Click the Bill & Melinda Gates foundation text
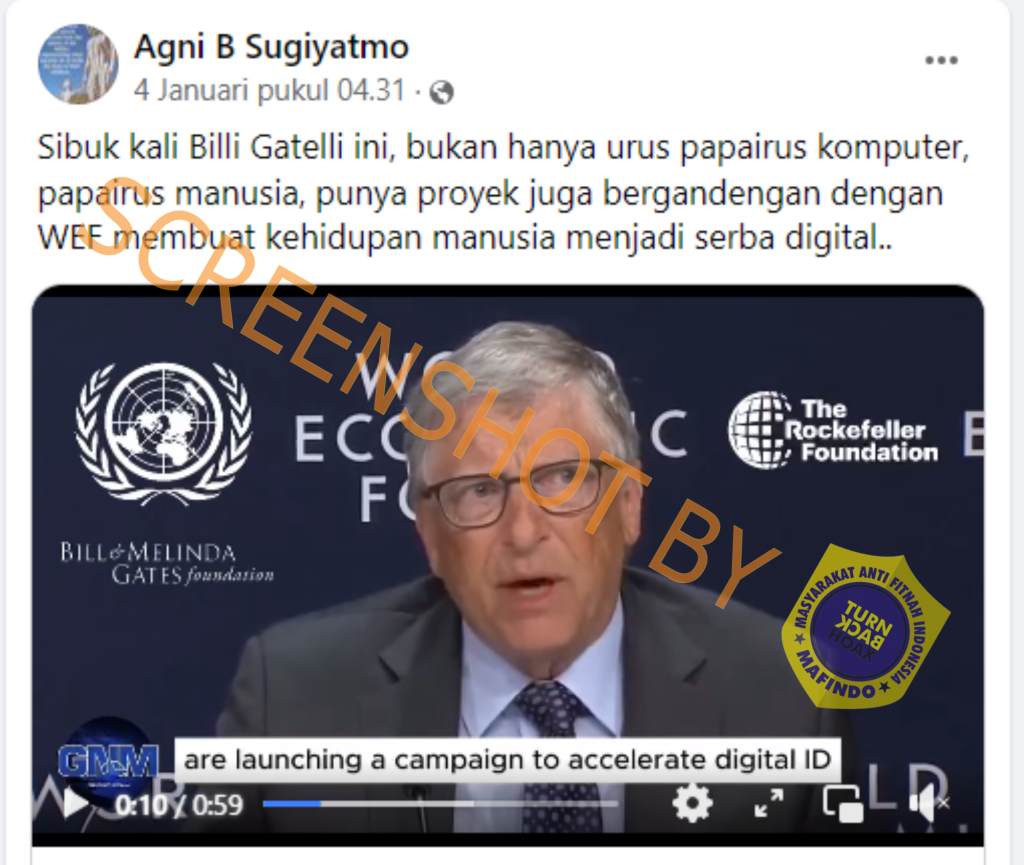 pyautogui.click(x=167, y=563)
